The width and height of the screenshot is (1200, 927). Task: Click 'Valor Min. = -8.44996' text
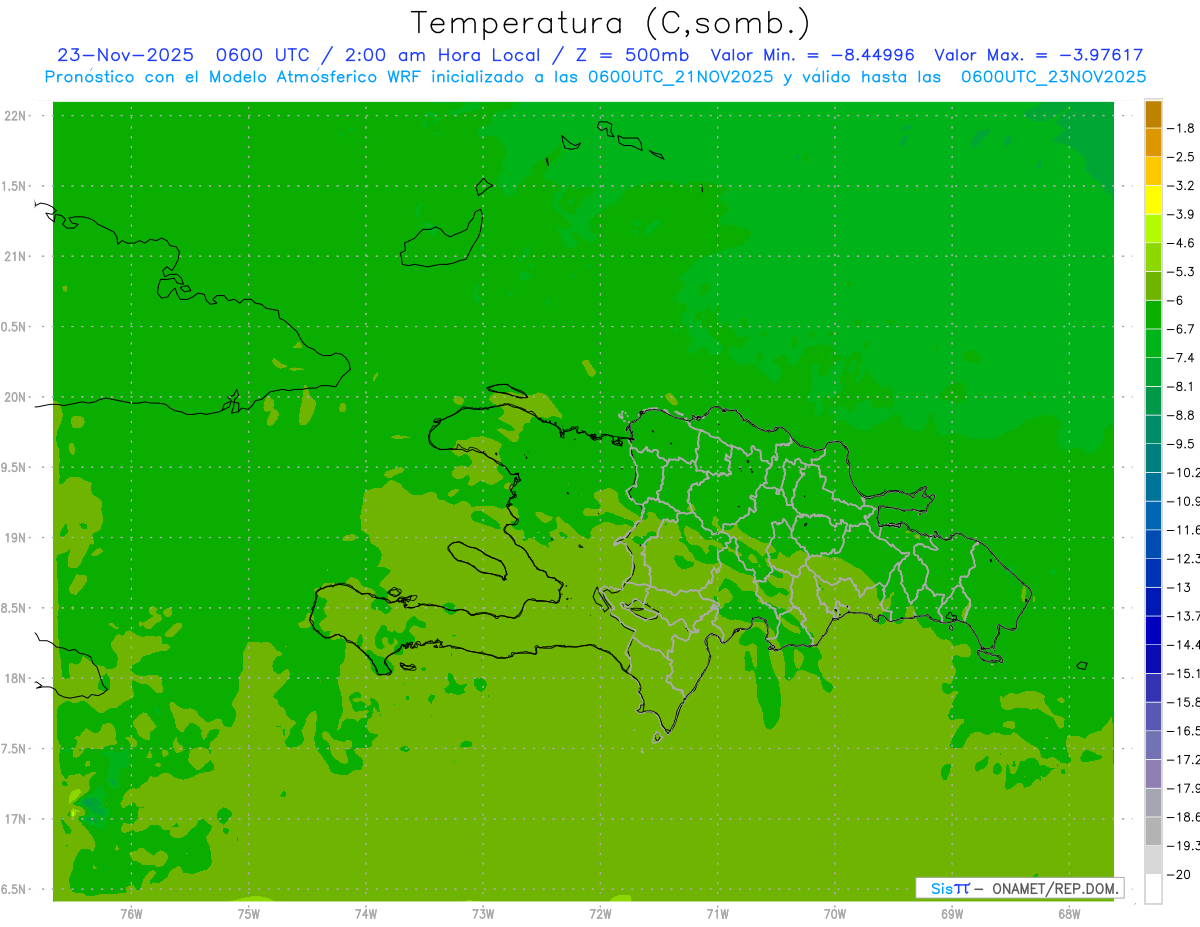click(812, 56)
